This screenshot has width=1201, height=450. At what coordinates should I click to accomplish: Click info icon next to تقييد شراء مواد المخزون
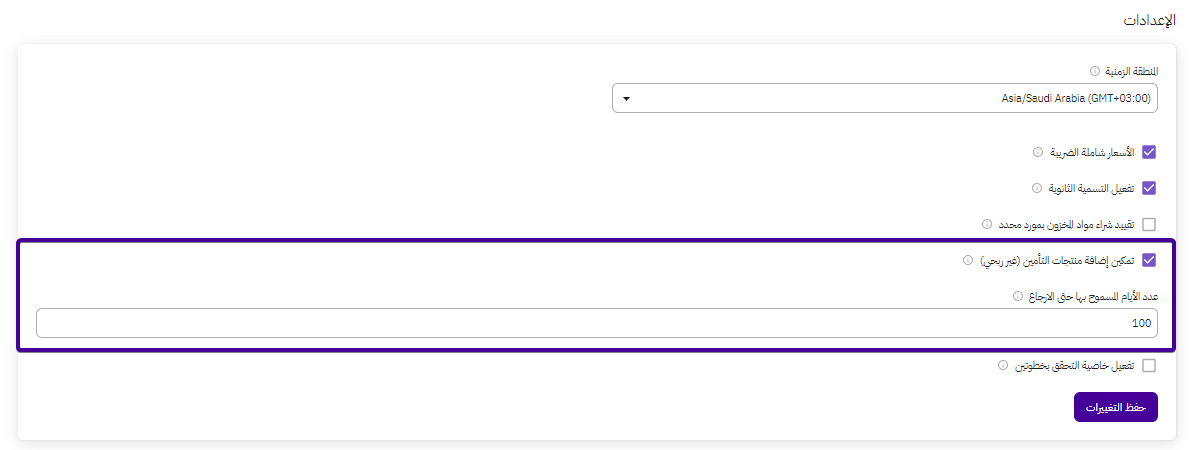tap(986, 224)
